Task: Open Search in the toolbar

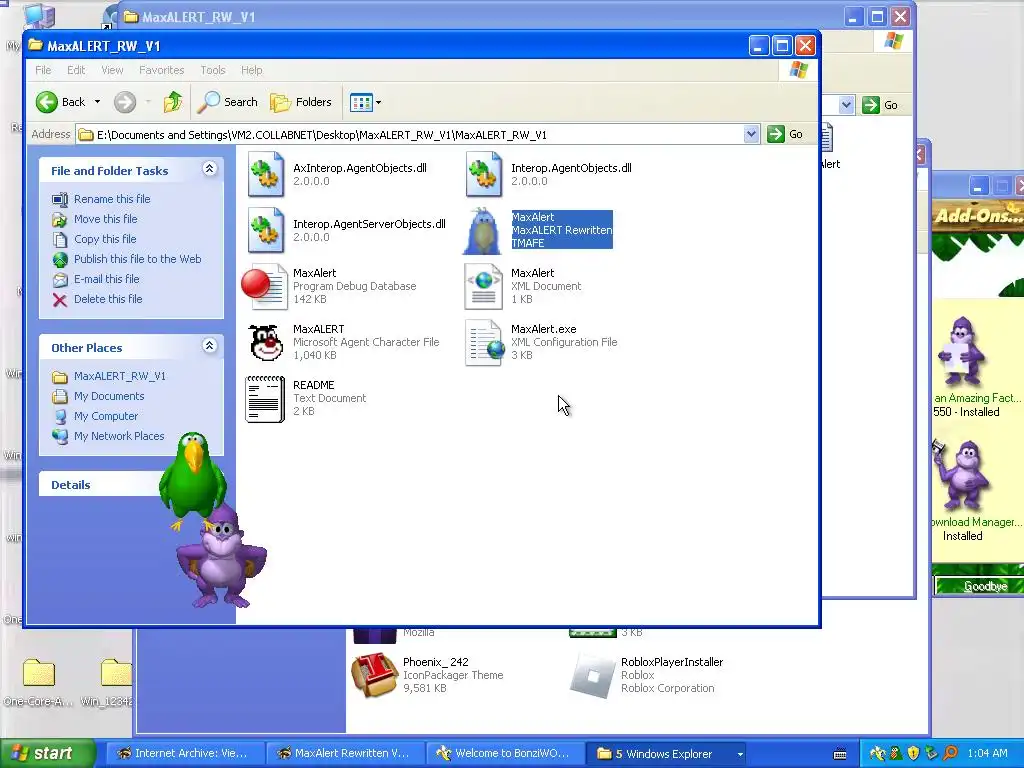Action: [227, 102]
